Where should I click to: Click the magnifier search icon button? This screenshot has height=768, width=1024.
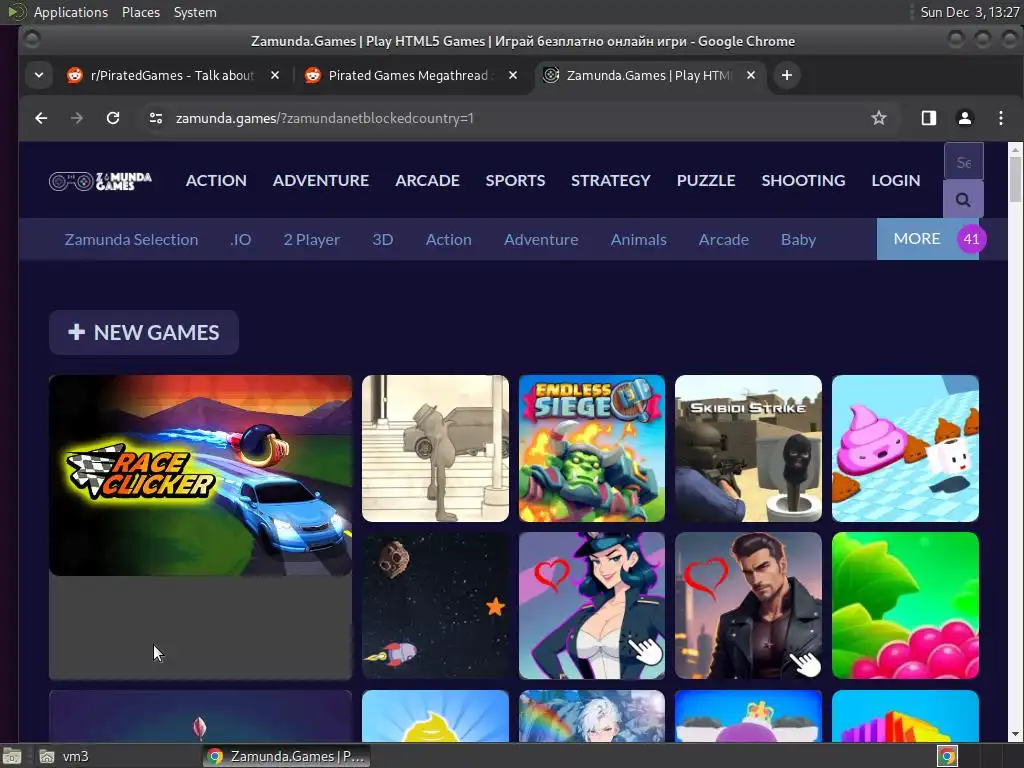[x=963, y=199]
